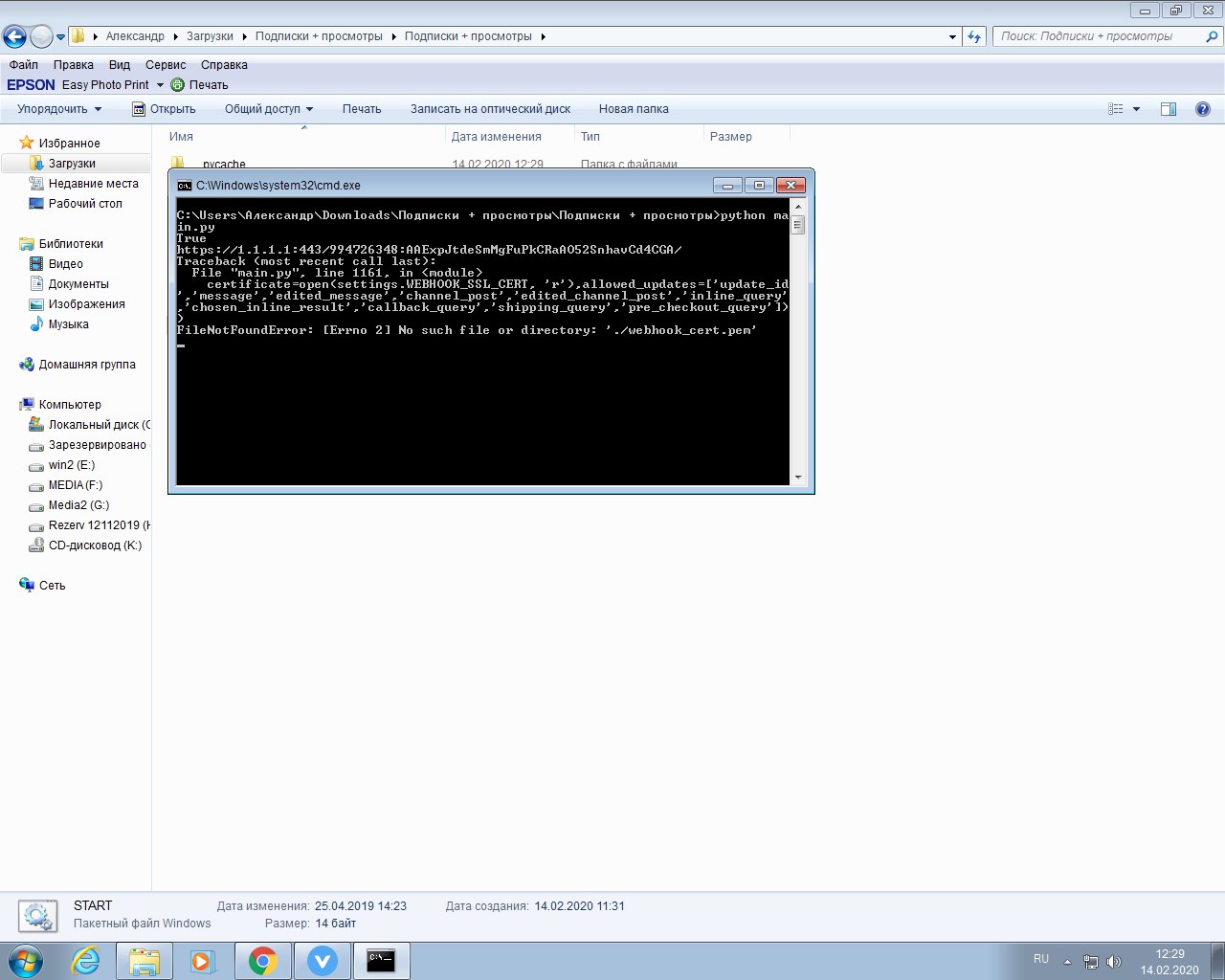Refresh the folder via address bar refresh icon
The height and width of the screenshot is (980, 1225).
974,36
